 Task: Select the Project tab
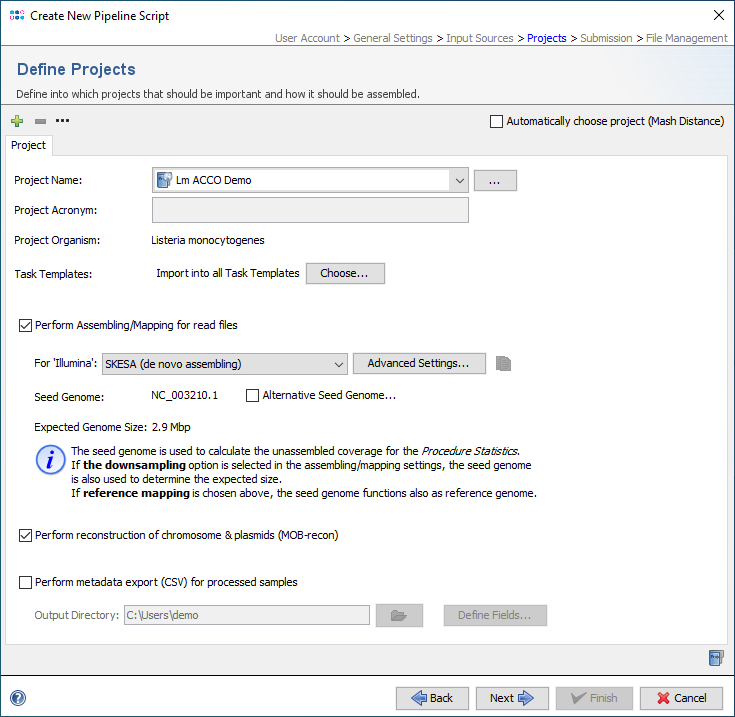pyautogui.click(x=29, y=145)
